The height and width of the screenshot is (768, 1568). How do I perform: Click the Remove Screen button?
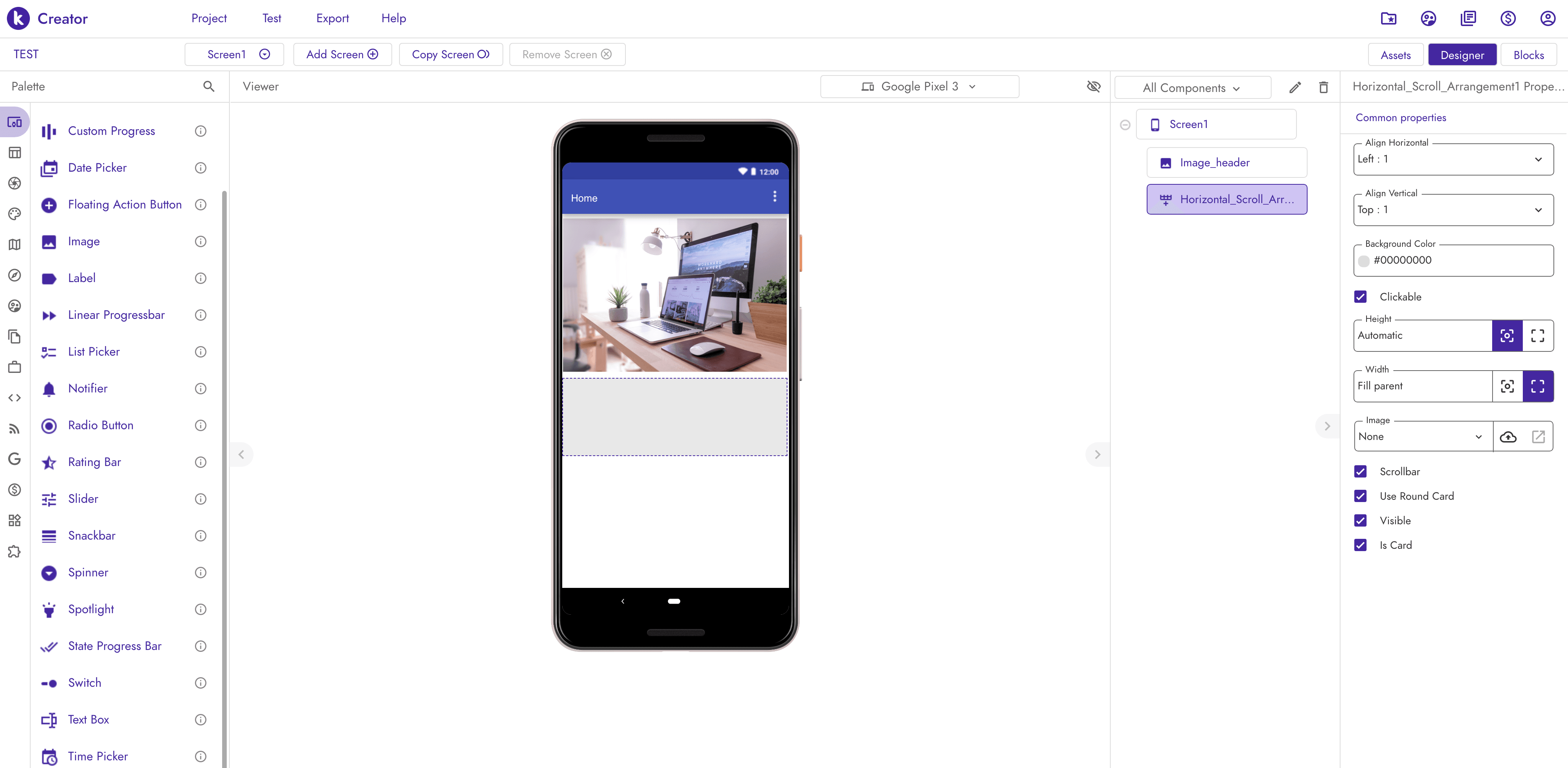pos(567,54)
